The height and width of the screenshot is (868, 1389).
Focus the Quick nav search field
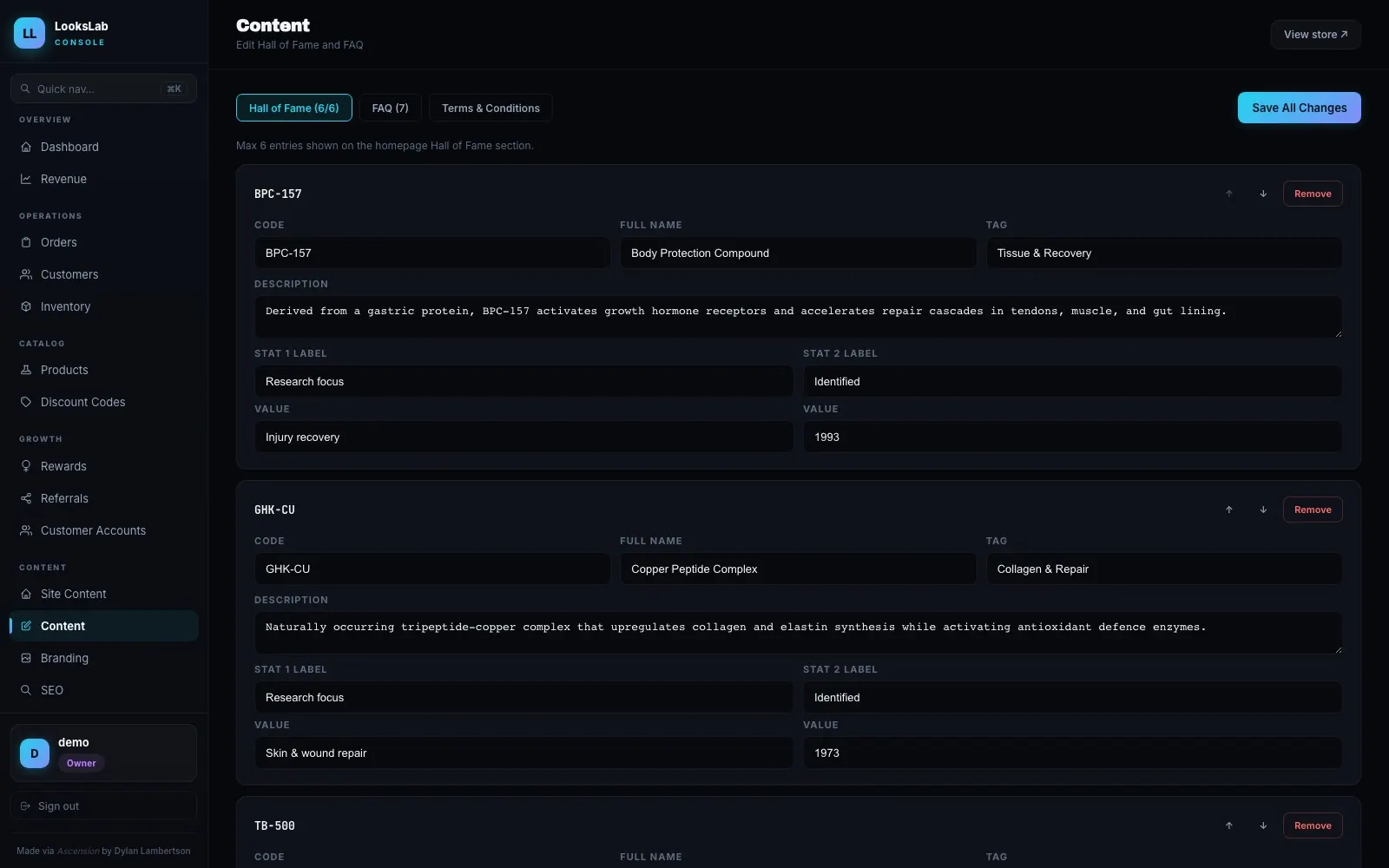pyautogui.click(x=103, y=89)
